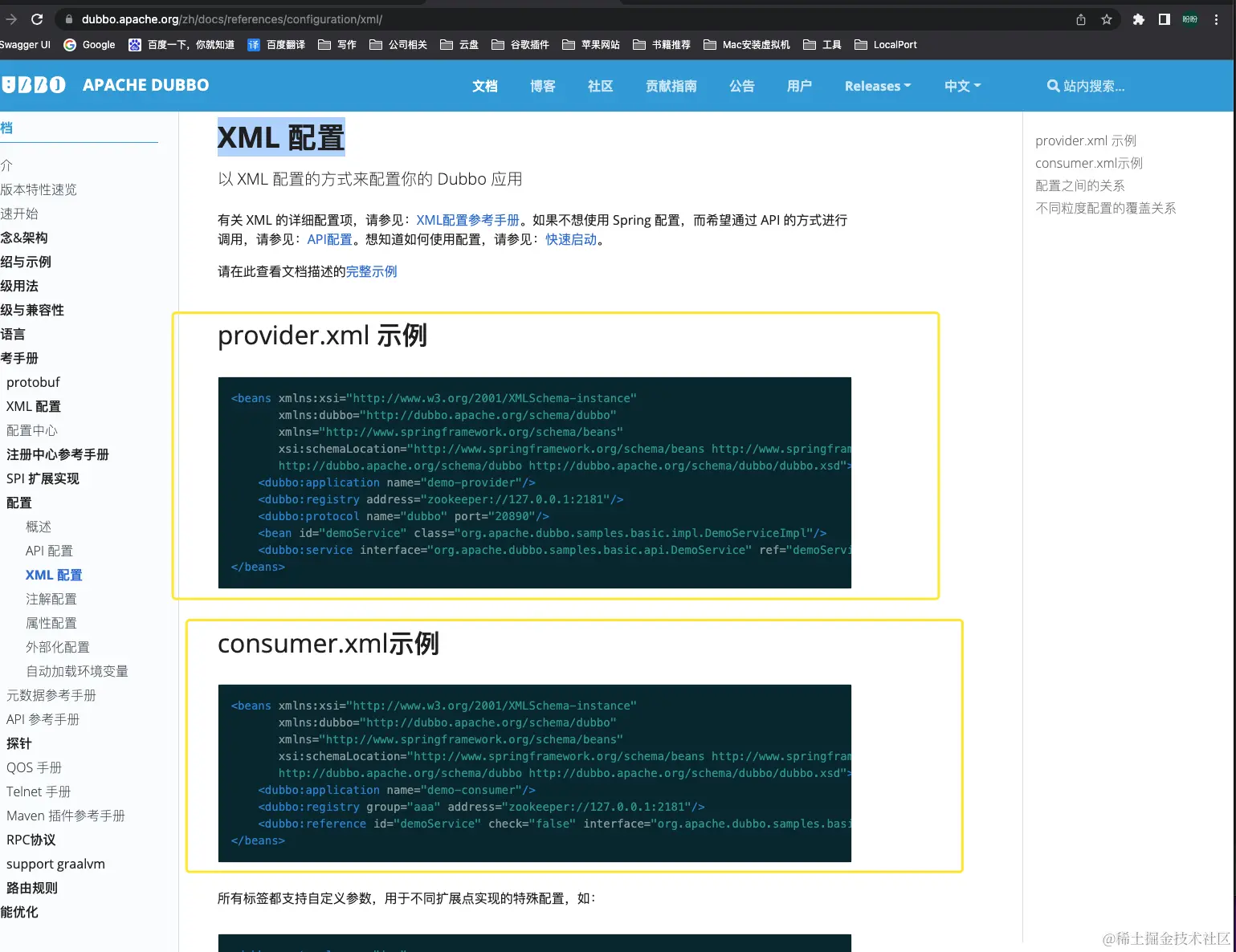Open 配置中心 in the sidebar
This screenshot has height=952, width=1236.
click(32, 430)
